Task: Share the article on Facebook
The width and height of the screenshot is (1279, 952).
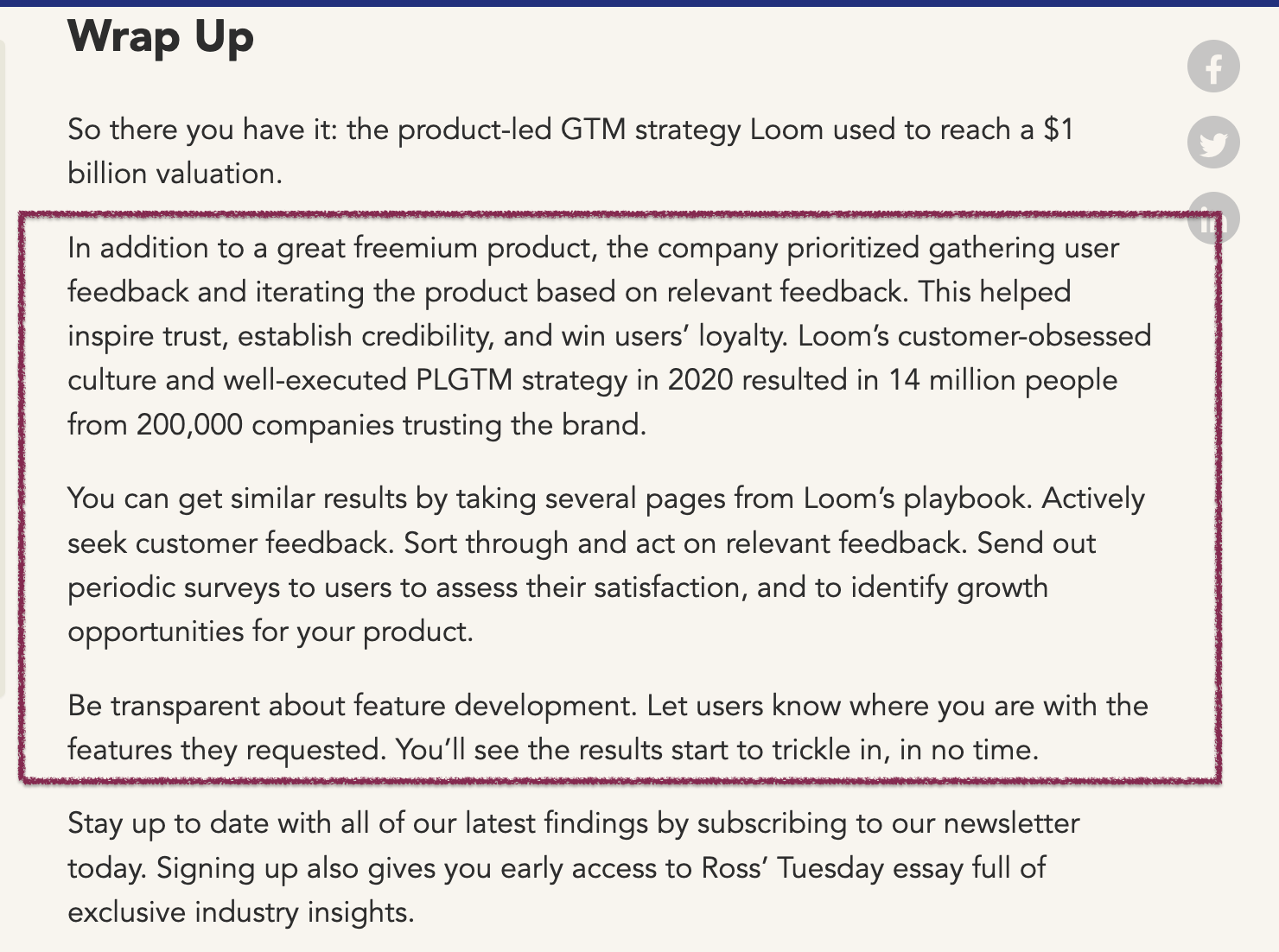Action: point(1213,67)
